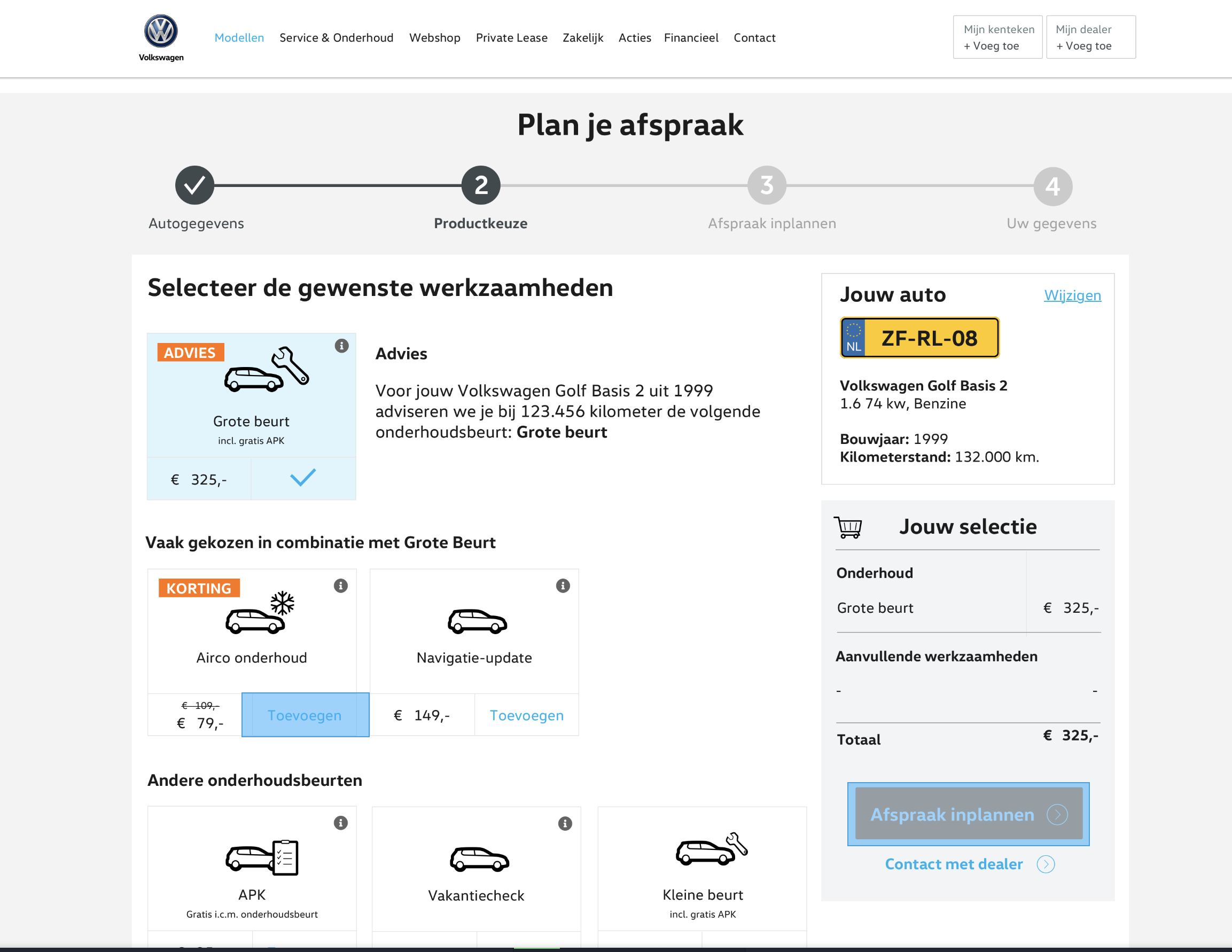
Task: Show info for Navigatie-update
Action: click(563, 586)
